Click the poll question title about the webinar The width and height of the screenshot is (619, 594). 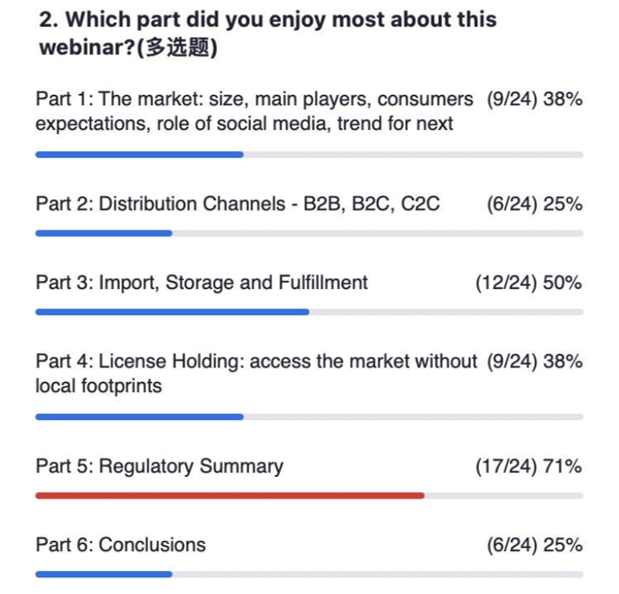click(x=268, y=34)
